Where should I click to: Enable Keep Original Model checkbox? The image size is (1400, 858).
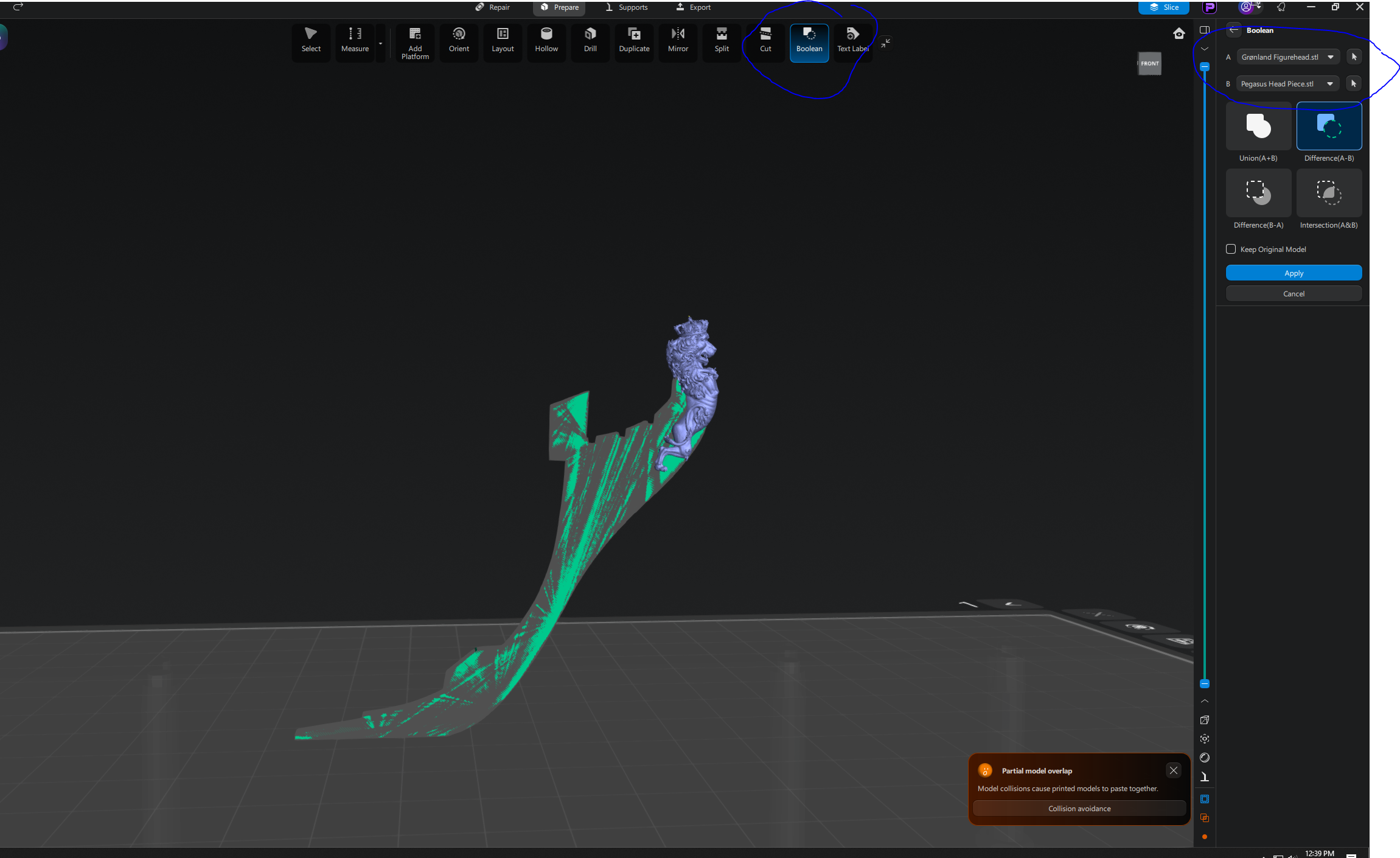point(1231,249)
